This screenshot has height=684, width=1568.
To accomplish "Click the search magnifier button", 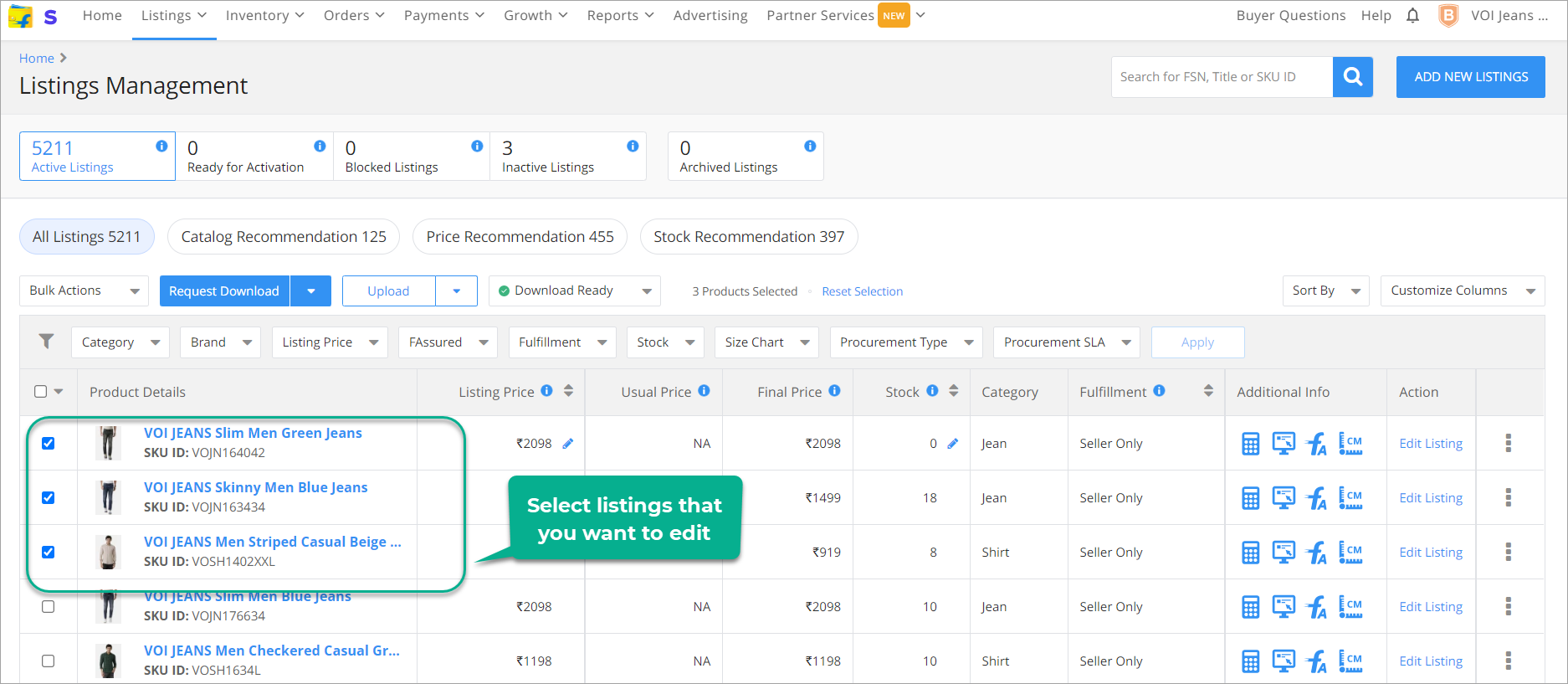I will coord(1352,77).
